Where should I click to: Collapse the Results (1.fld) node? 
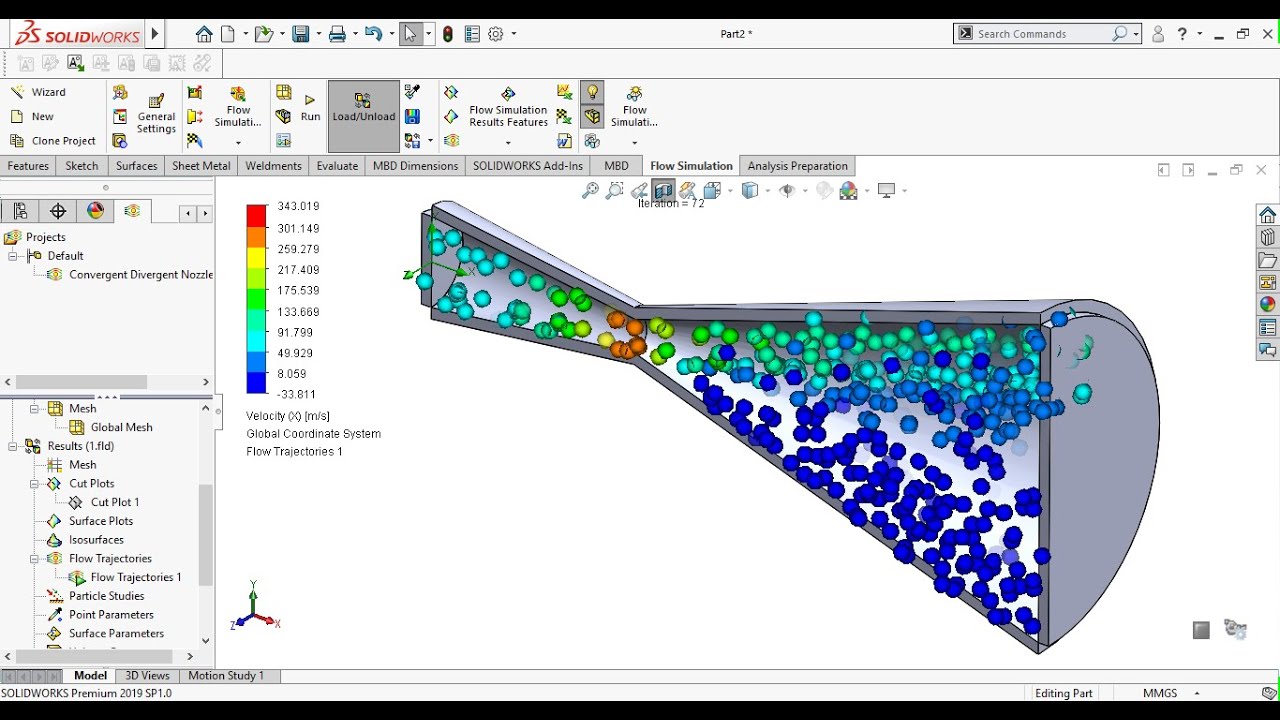(14, 446)
